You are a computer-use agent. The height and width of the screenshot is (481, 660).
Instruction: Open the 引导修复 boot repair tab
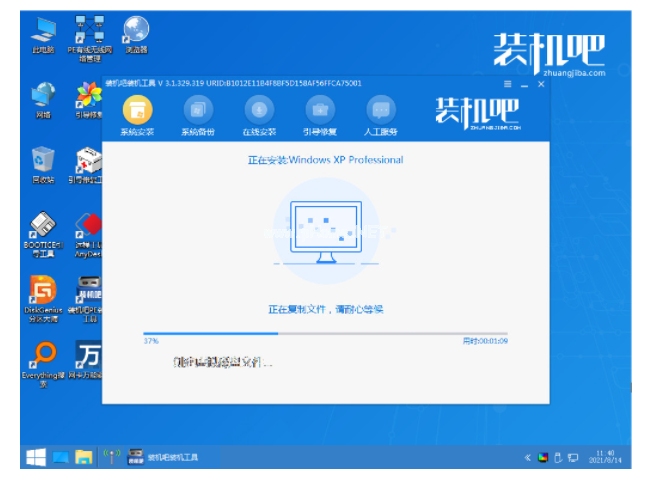[x=320, y=116]
